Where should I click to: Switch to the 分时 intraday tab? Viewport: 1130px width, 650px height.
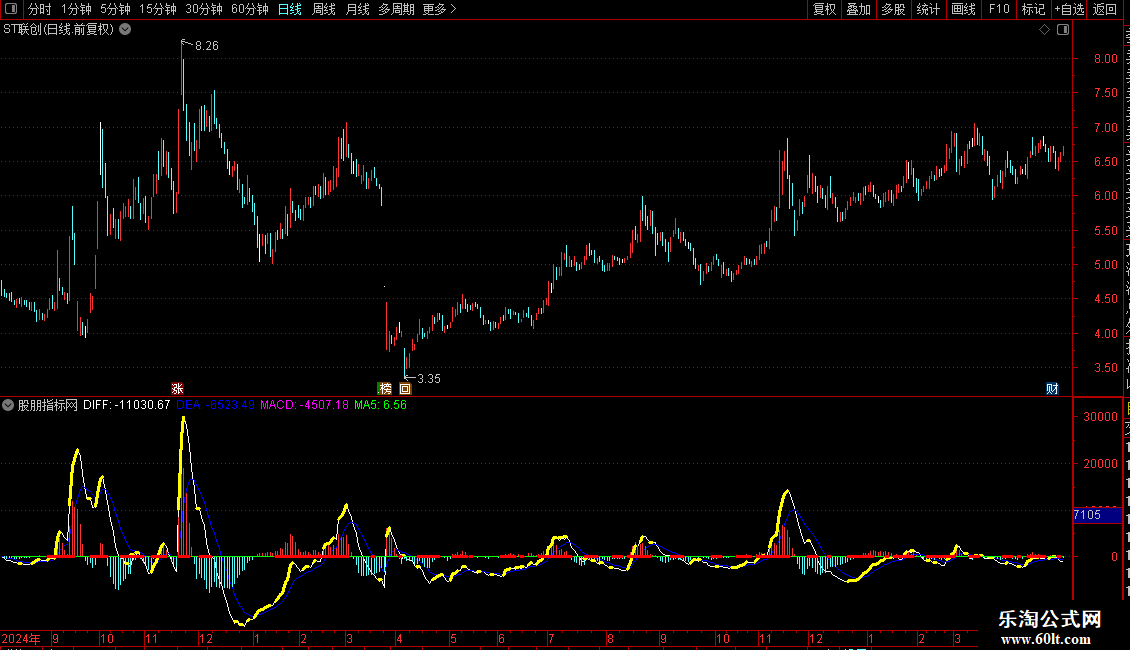pos(40,9)
